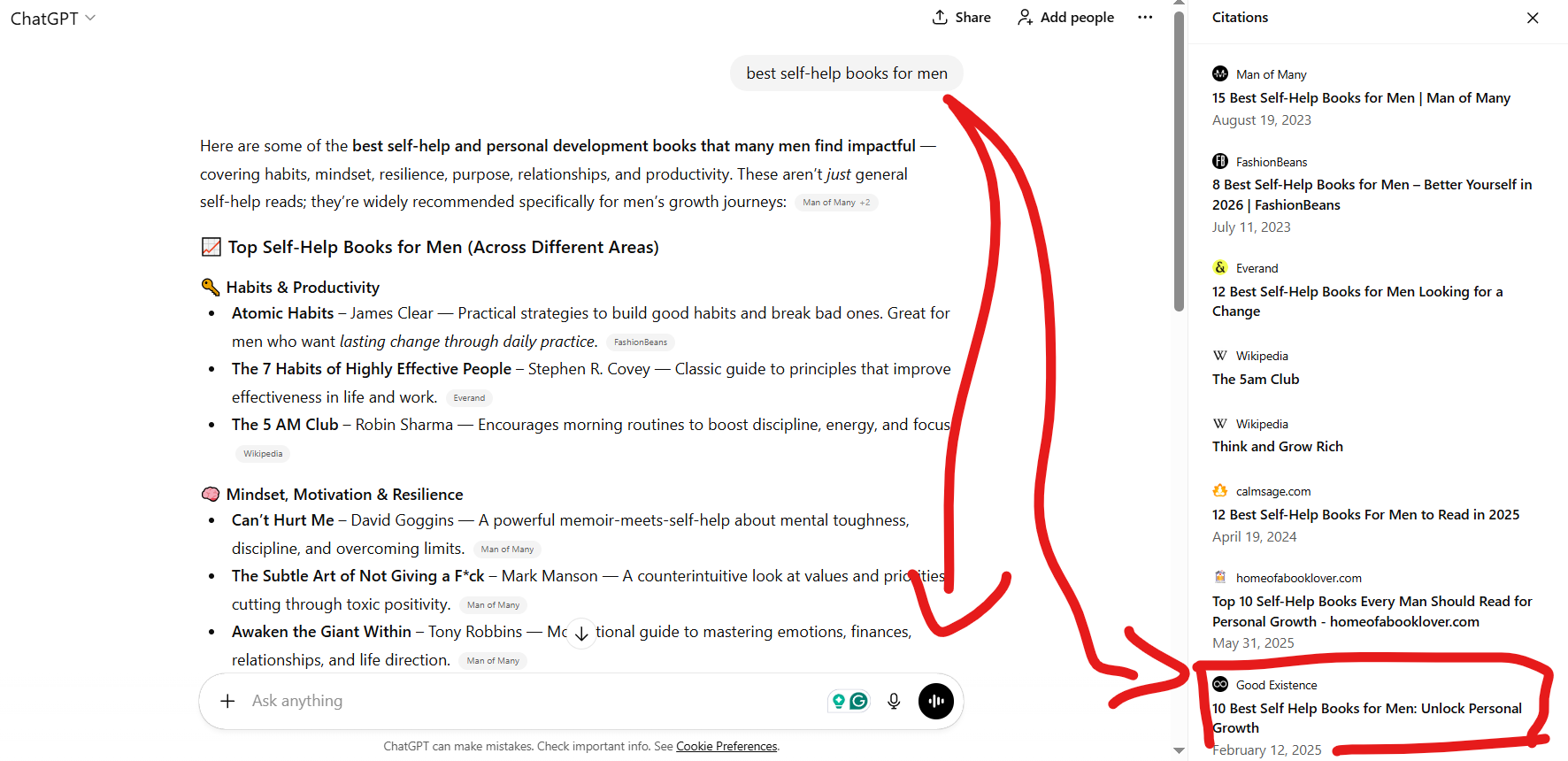Start voice mode with the black waveform button

pos(935,701)
